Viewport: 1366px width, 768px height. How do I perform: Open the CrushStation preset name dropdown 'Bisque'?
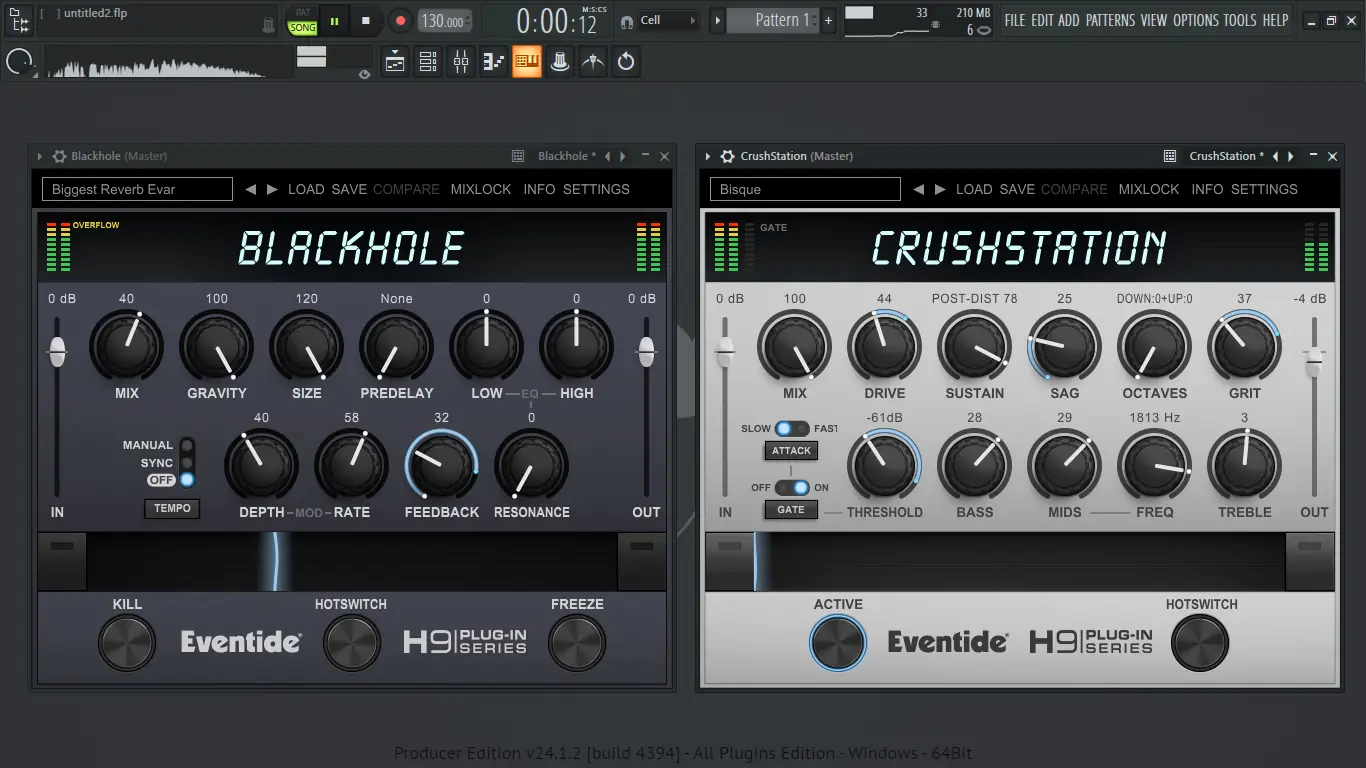click(x=805, y=189)
